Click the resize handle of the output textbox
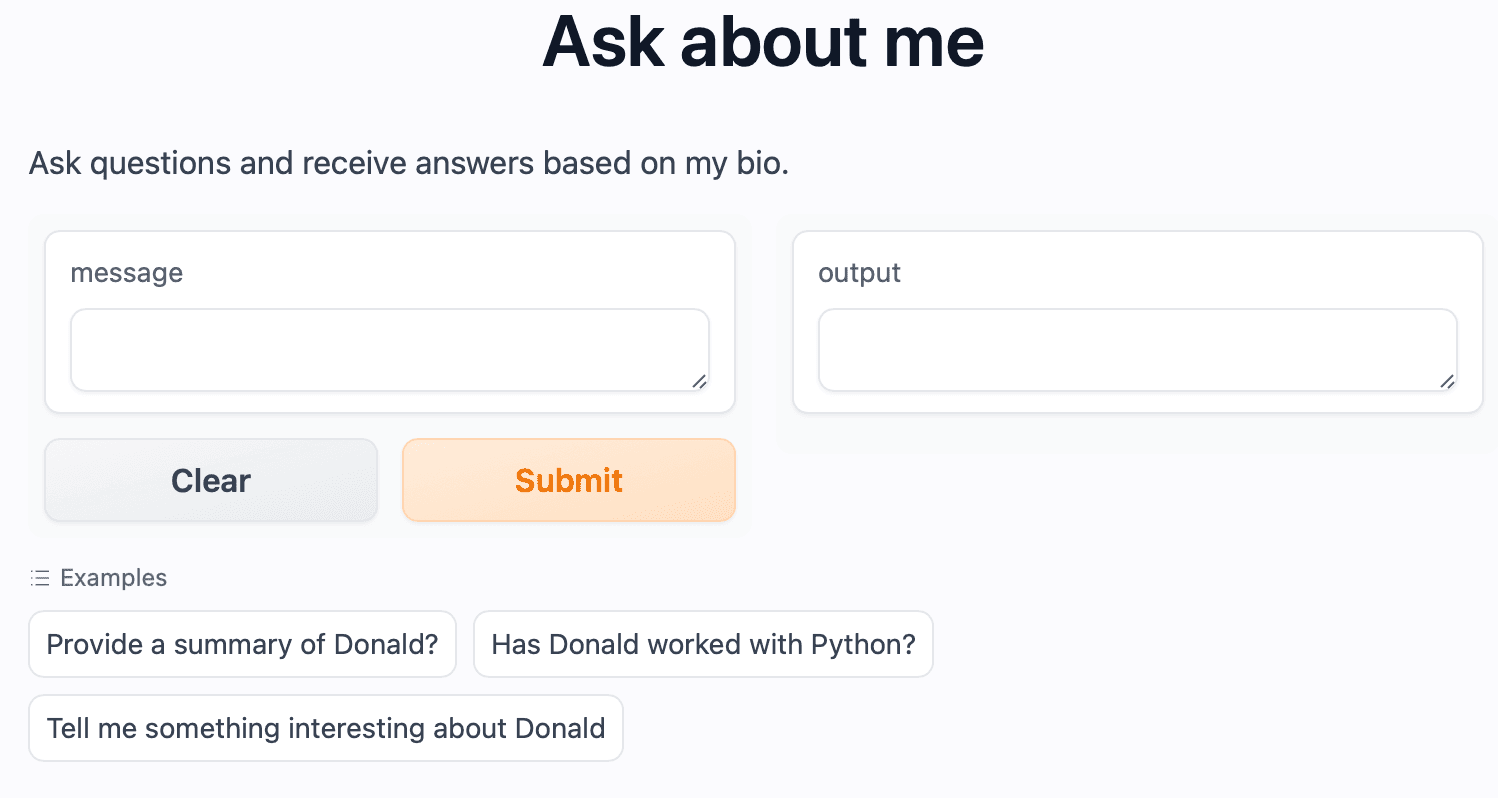 click(1450, 381)
